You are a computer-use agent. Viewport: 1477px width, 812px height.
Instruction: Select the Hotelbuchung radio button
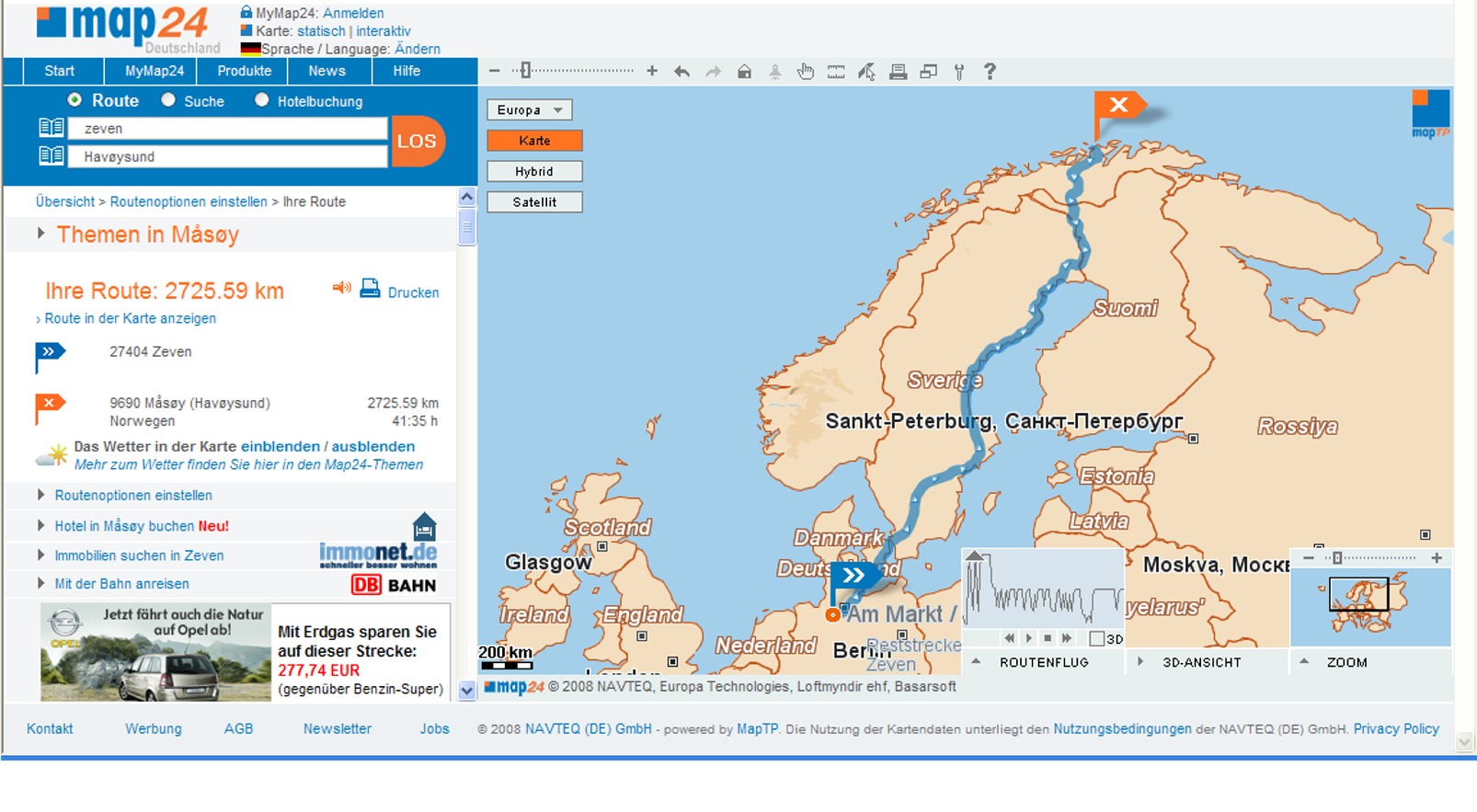coord(262,100)
